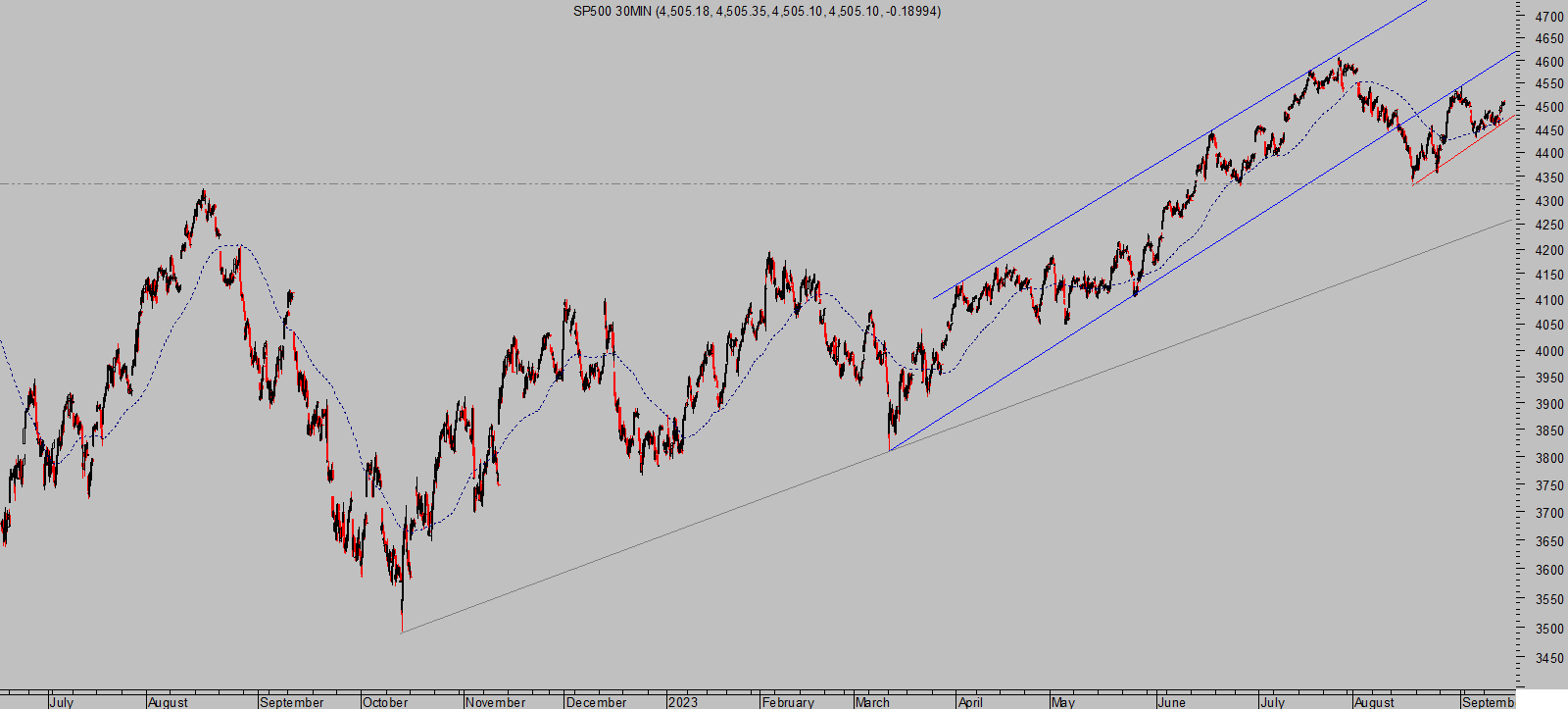Select the 2023 year marker on time axis
The height and width of the screenshot is (709, 1568).
[683, 702]
